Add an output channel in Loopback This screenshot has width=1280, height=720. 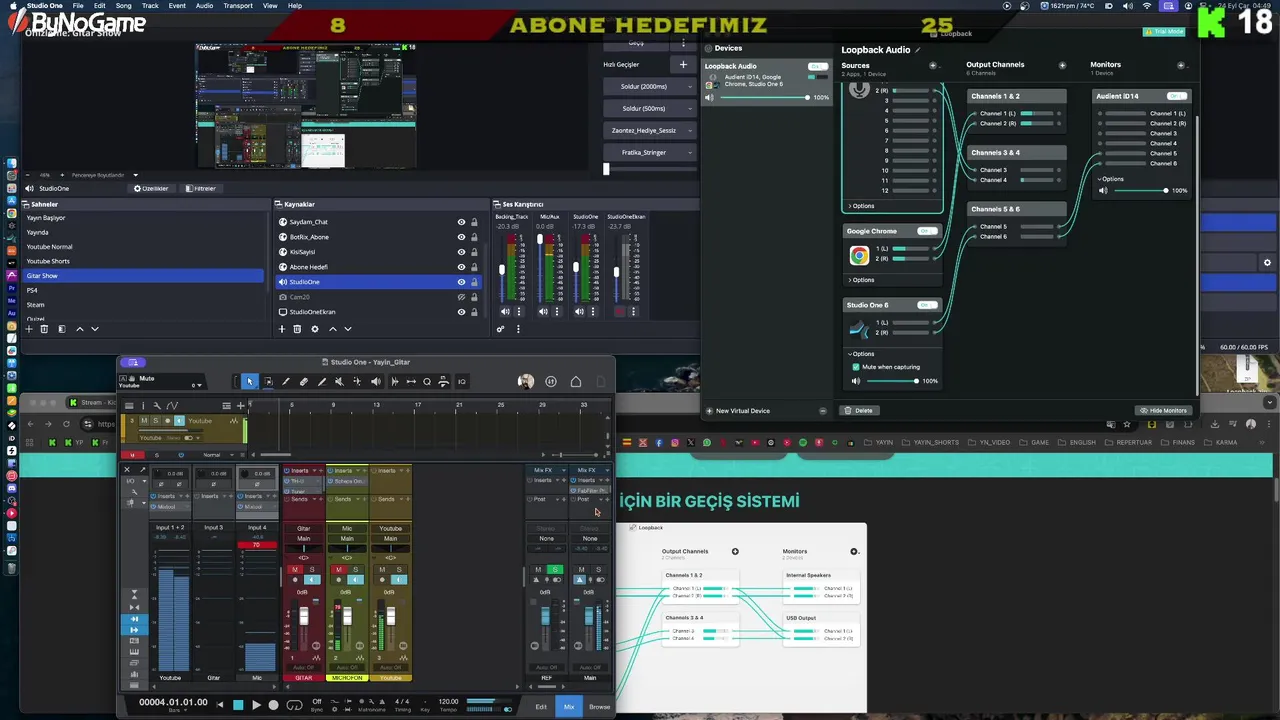(x=1062, y=65)
